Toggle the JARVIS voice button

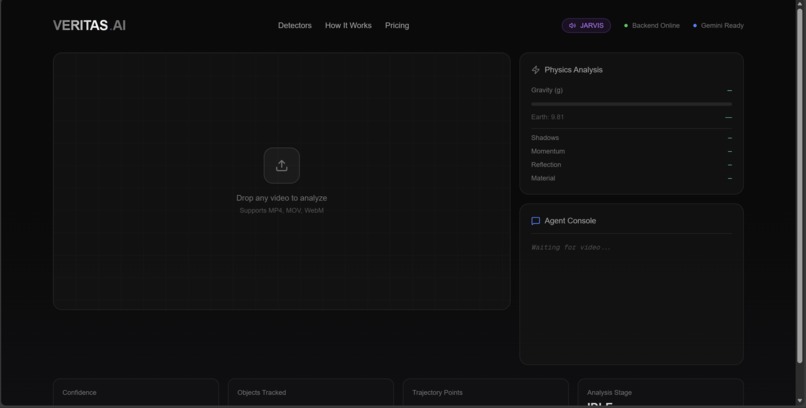click(x=586, y=26)
